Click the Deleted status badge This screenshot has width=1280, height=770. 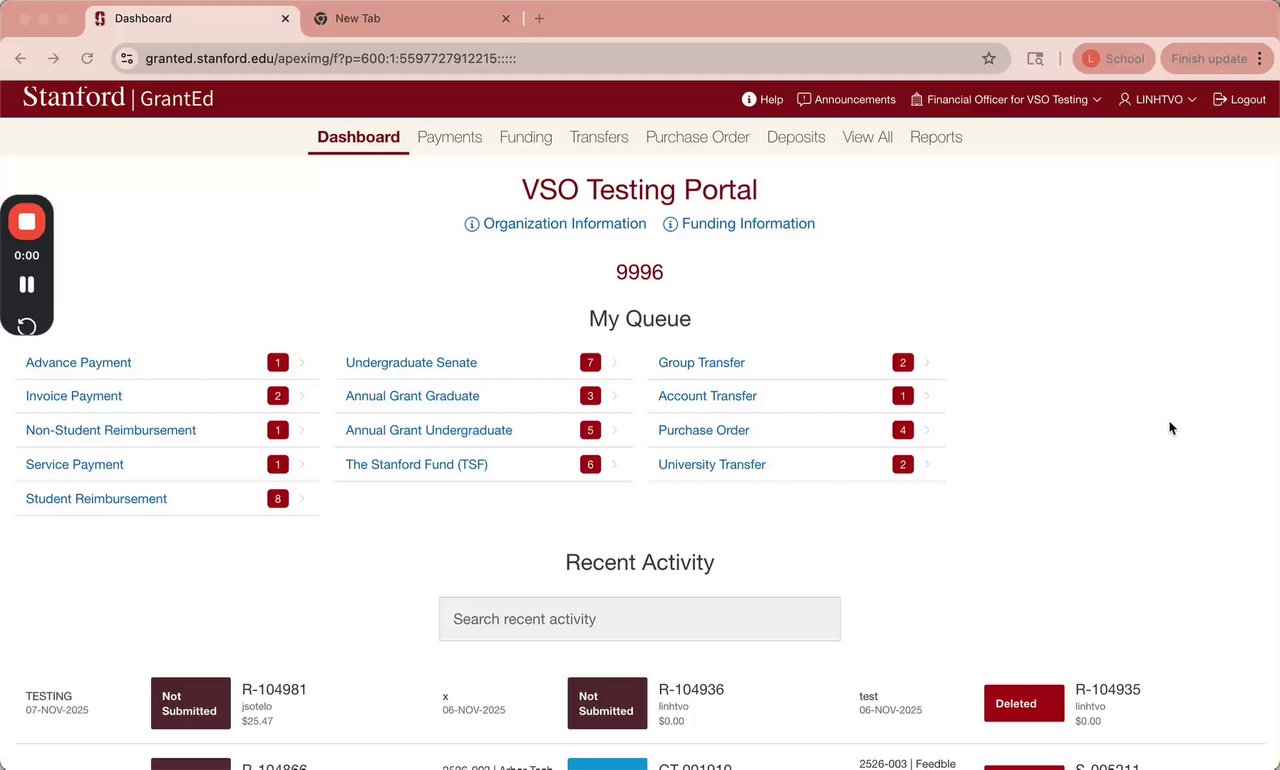point(1024,703)
